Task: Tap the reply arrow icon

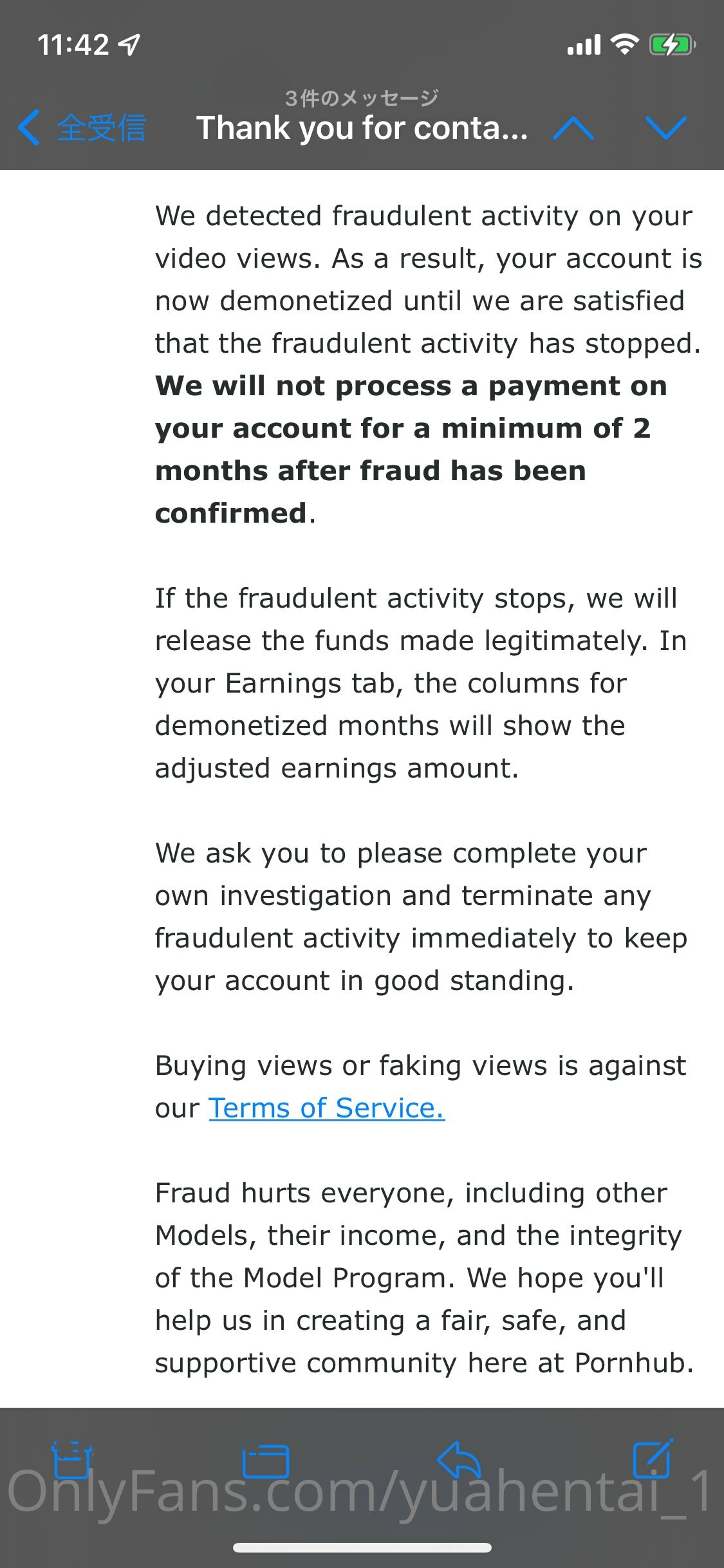Action: (x=459, y=1459)
